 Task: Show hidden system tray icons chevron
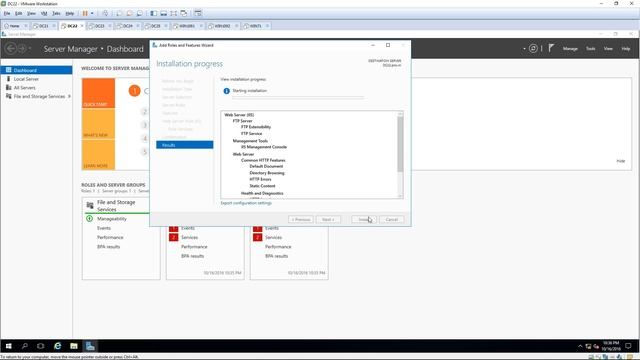(580, 347)
